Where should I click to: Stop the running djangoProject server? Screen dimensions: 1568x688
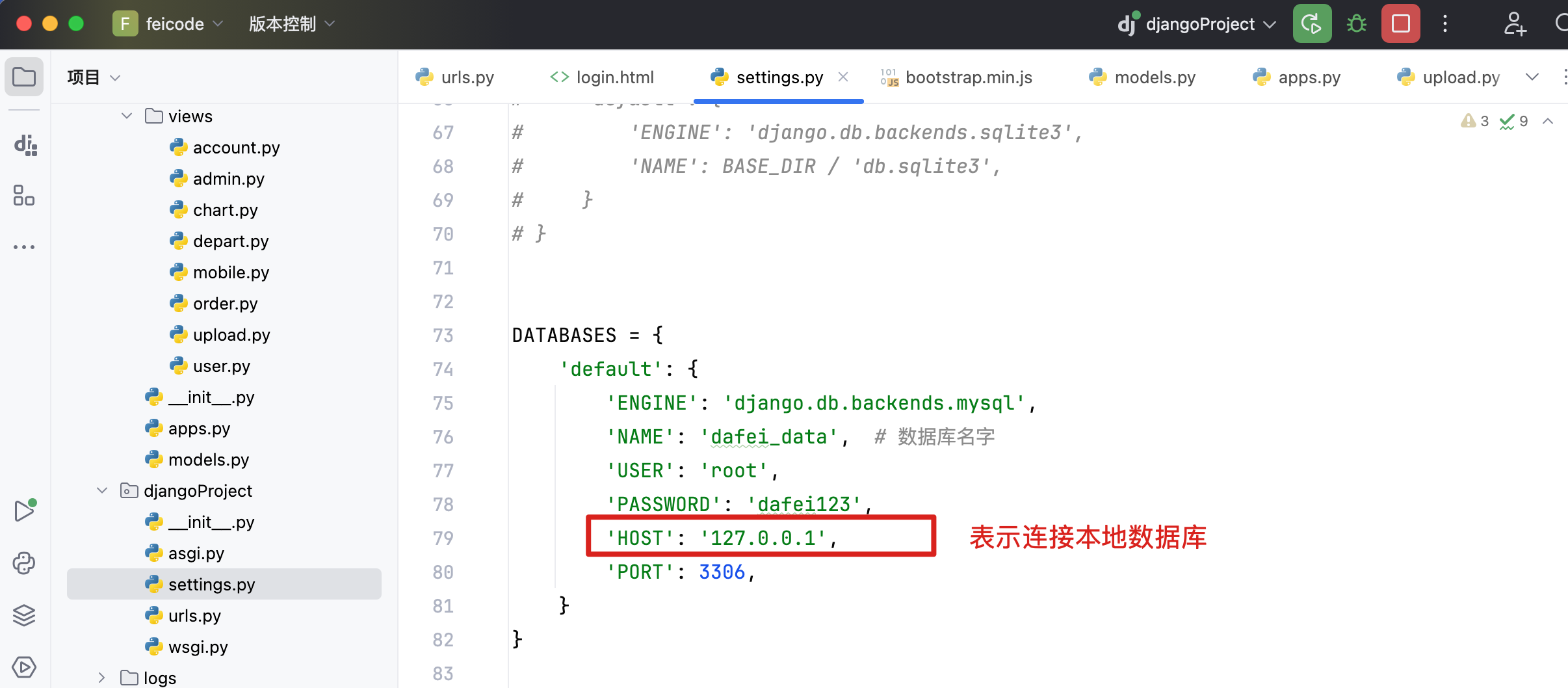pyautogui.click(x=1400, y=23)
